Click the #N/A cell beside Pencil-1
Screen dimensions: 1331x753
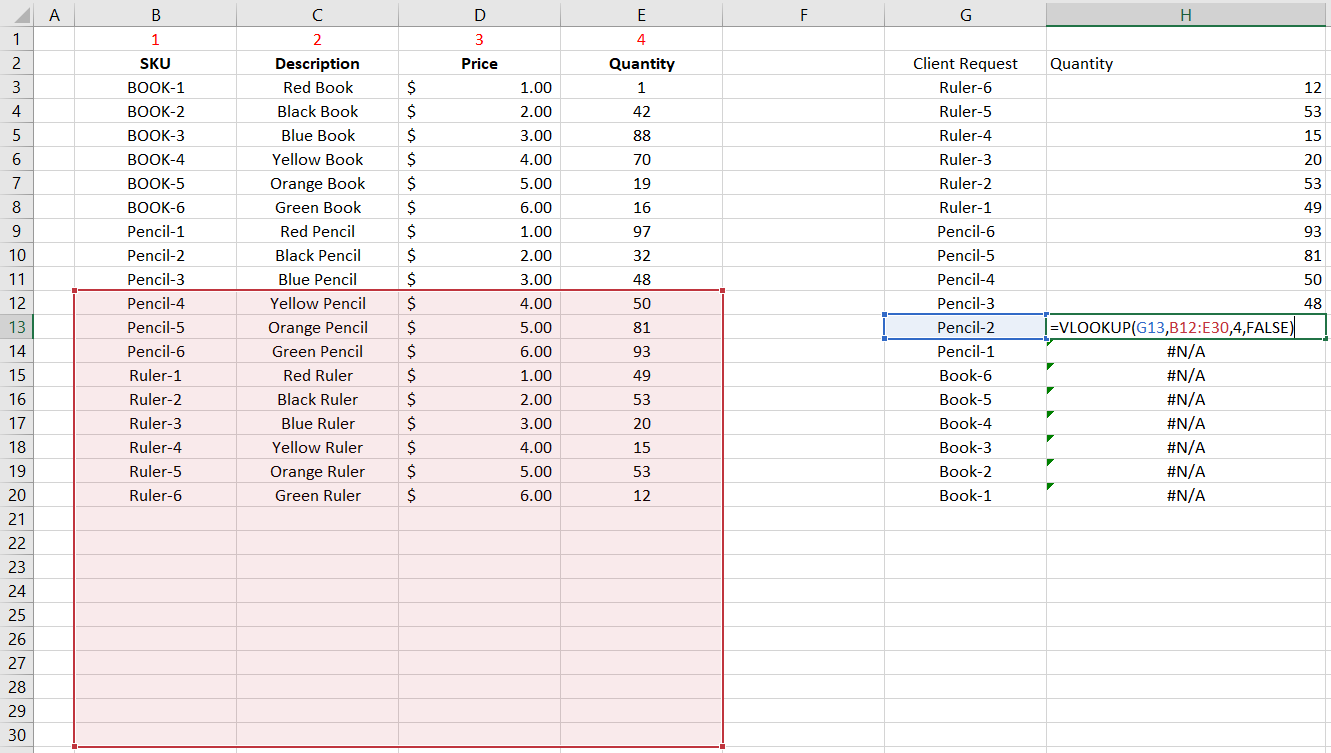pos(1185,351)
